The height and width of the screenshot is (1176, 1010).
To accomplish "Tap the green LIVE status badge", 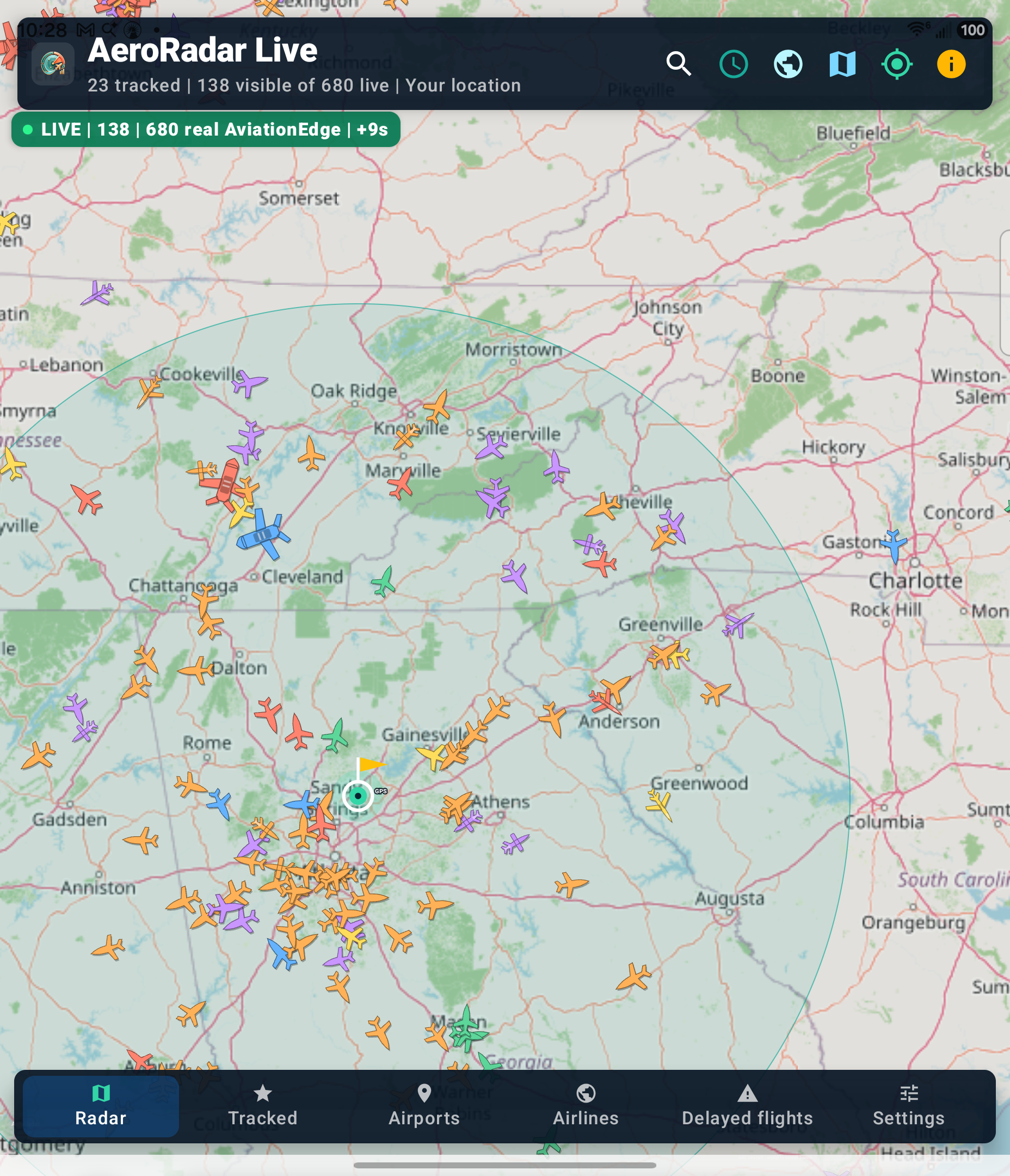I will click(206, 130).
